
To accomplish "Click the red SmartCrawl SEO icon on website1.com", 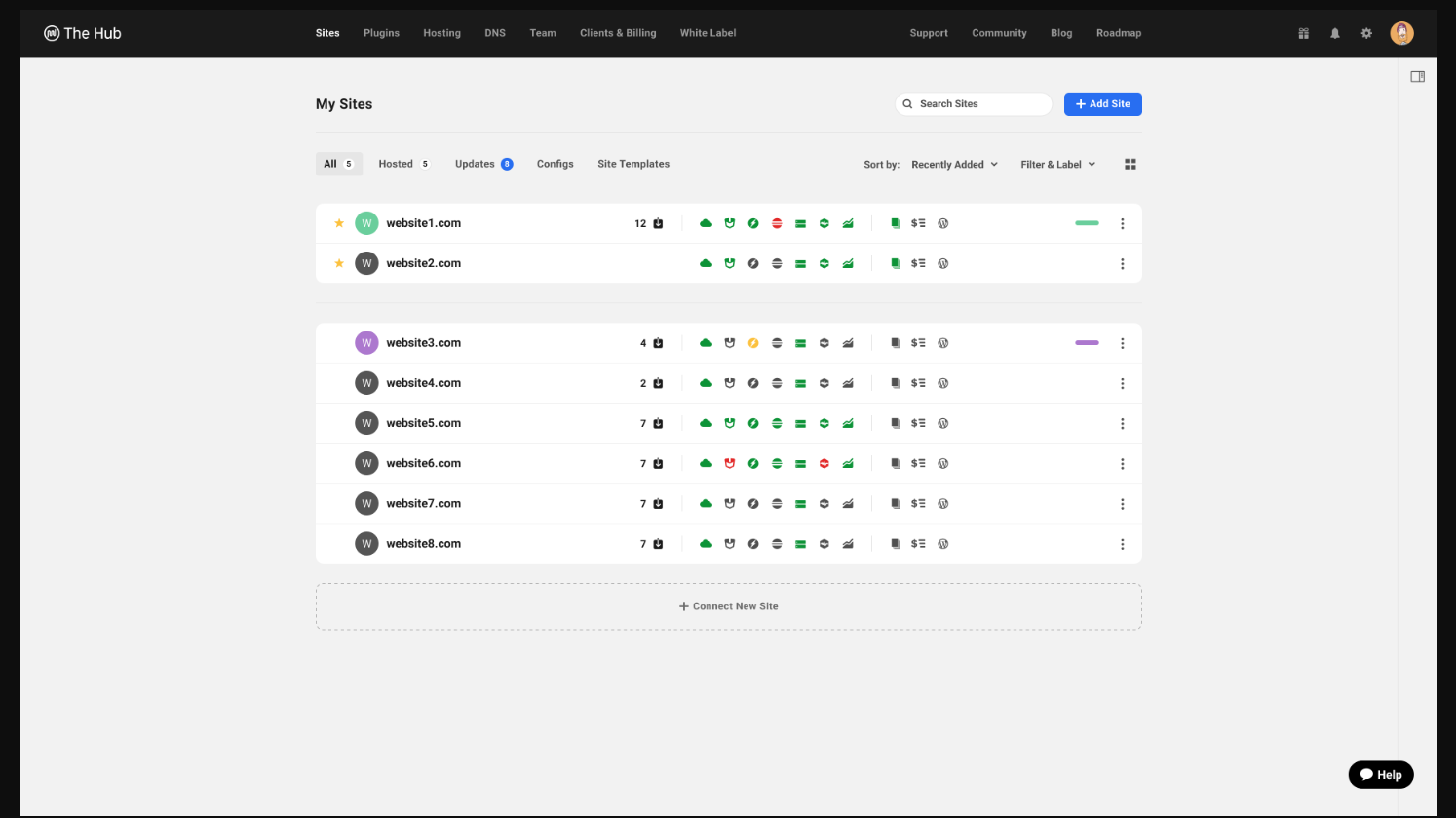I will click(x=777, y=223).
